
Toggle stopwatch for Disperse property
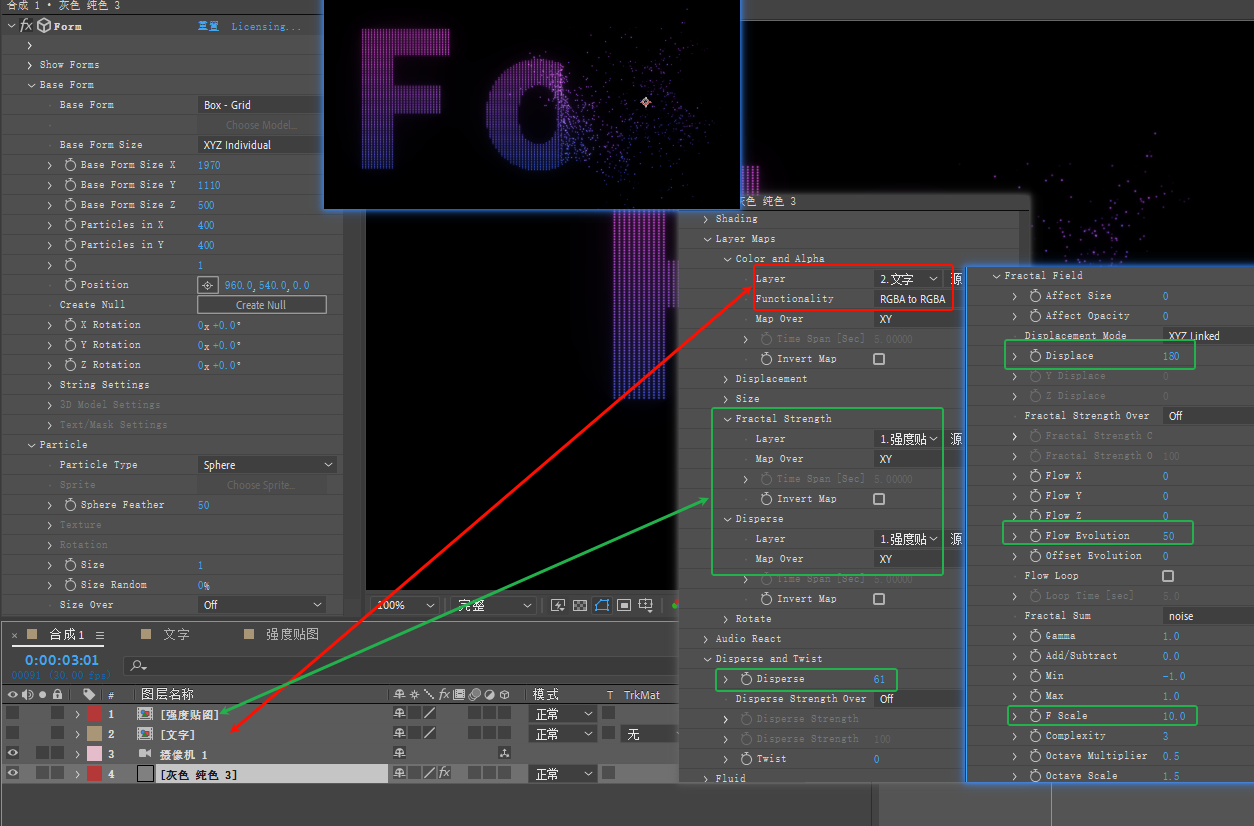point(746,679)
